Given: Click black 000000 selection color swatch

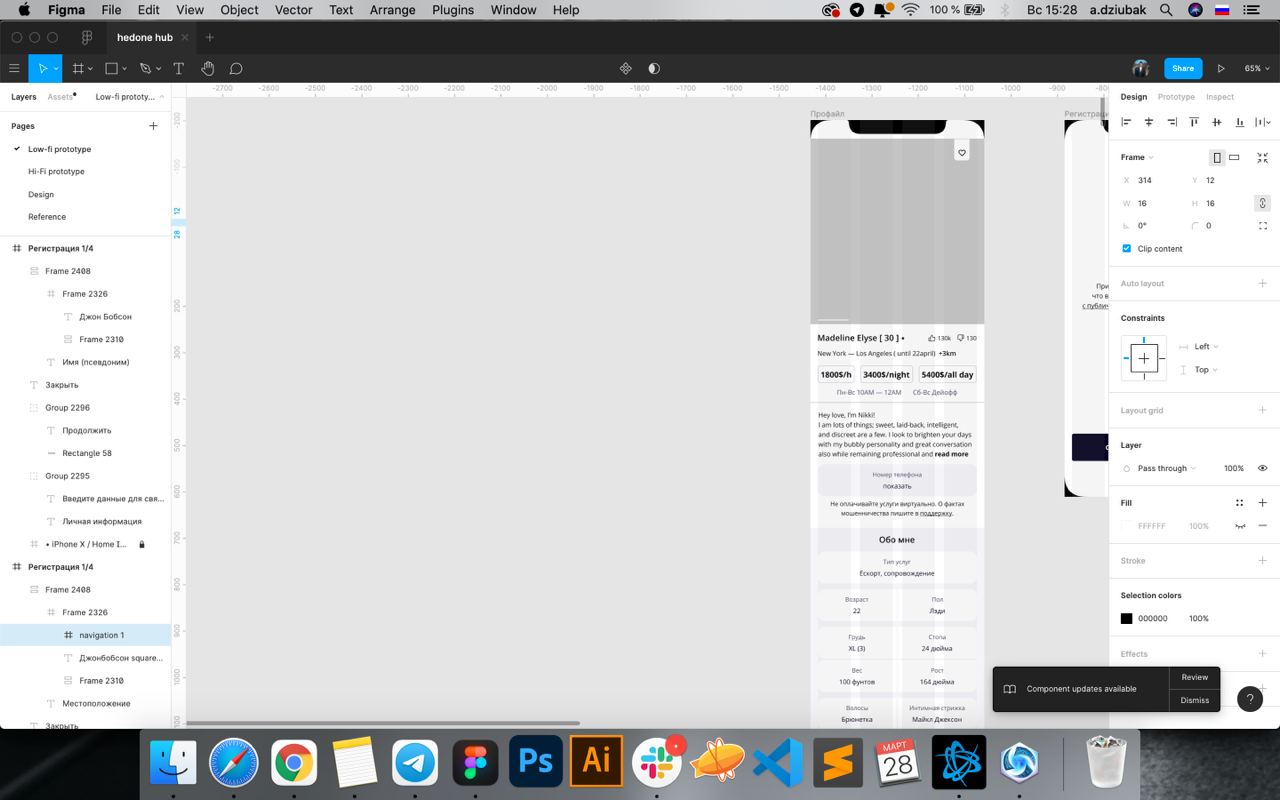Looking at the screenshot, I should tap(1126, 618).
